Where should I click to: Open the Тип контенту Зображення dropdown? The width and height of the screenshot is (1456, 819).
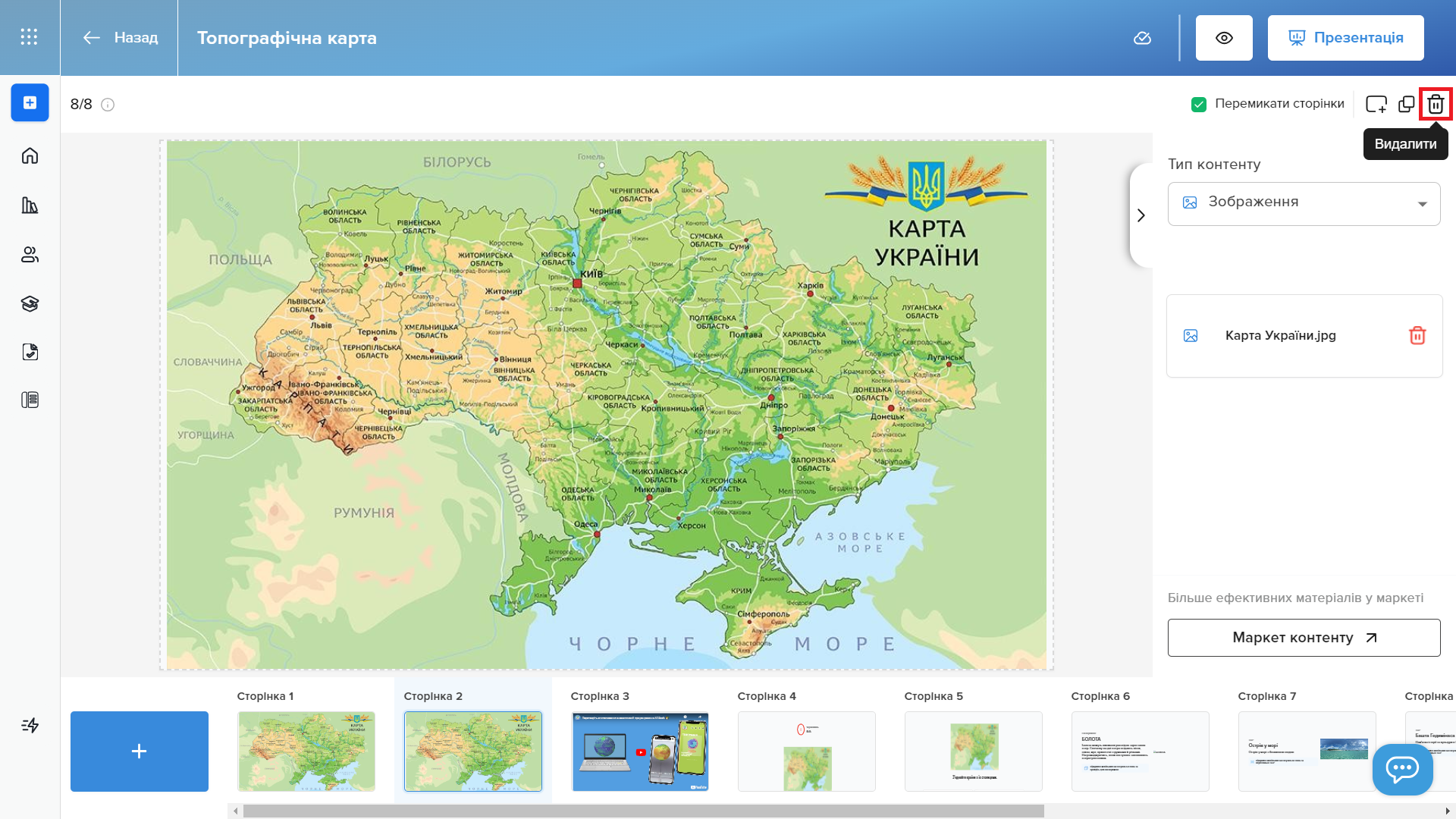(1304, 203)
